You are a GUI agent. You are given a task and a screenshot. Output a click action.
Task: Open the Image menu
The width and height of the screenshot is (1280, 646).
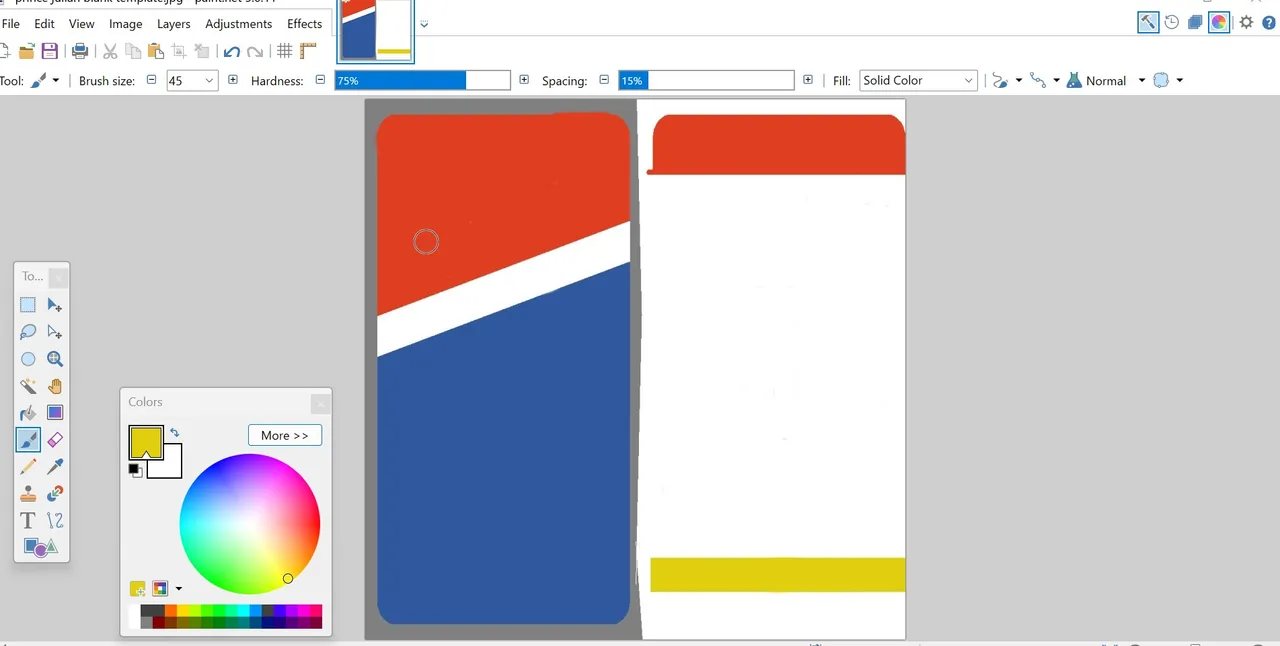pyautogui.click(x=126, y=23)
